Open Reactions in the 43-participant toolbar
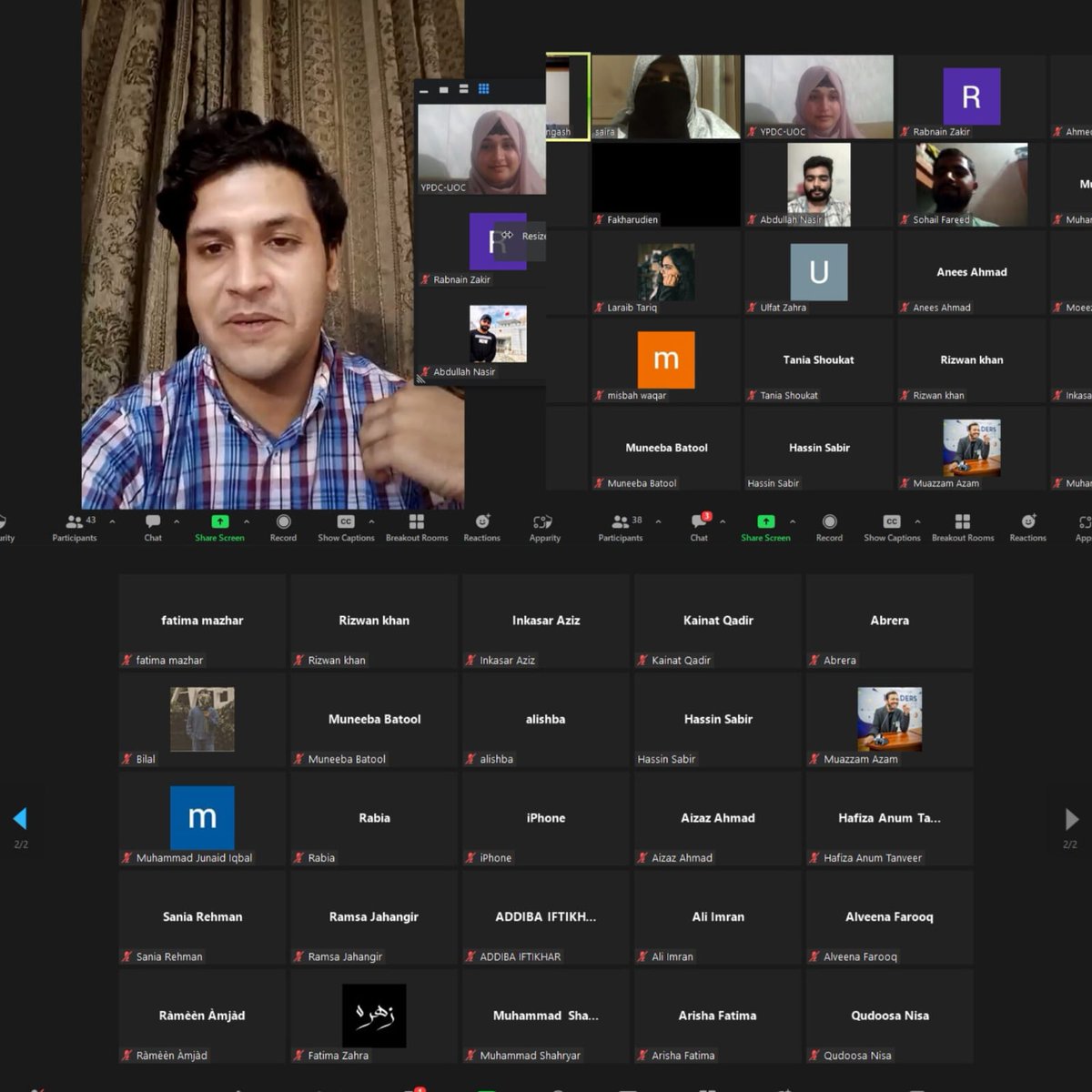The image size is (1092, 1092). 482,528
